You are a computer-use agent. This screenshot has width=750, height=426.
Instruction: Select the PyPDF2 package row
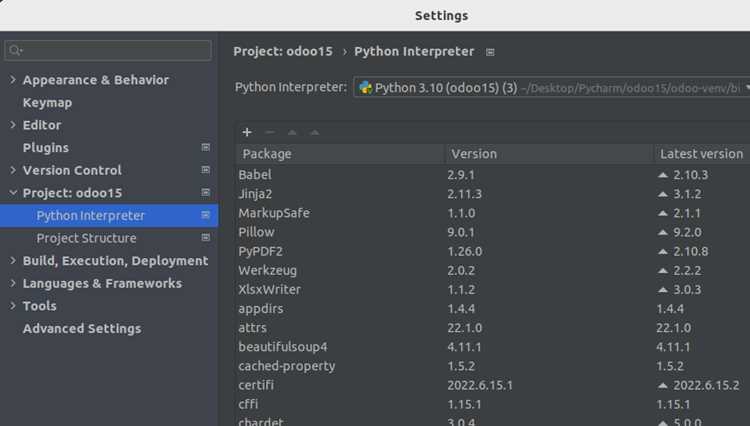[493, 251]
